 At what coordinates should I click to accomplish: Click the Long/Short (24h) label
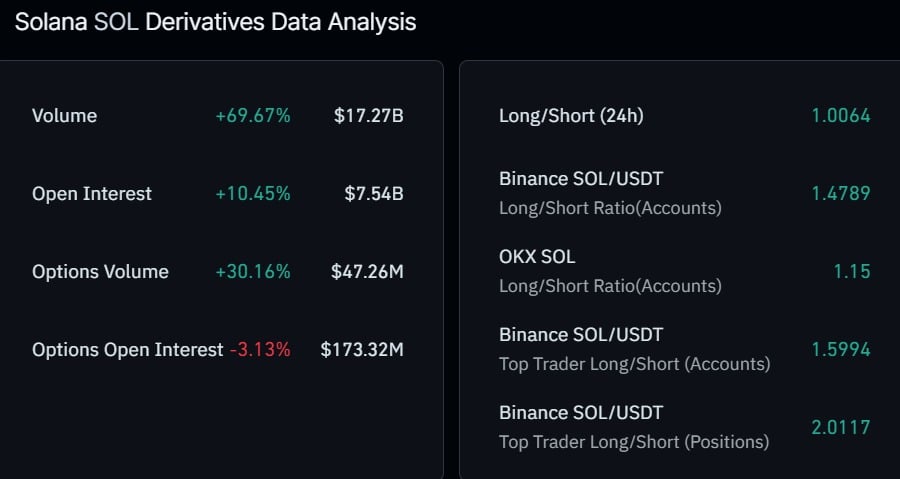tap(571, 116)
